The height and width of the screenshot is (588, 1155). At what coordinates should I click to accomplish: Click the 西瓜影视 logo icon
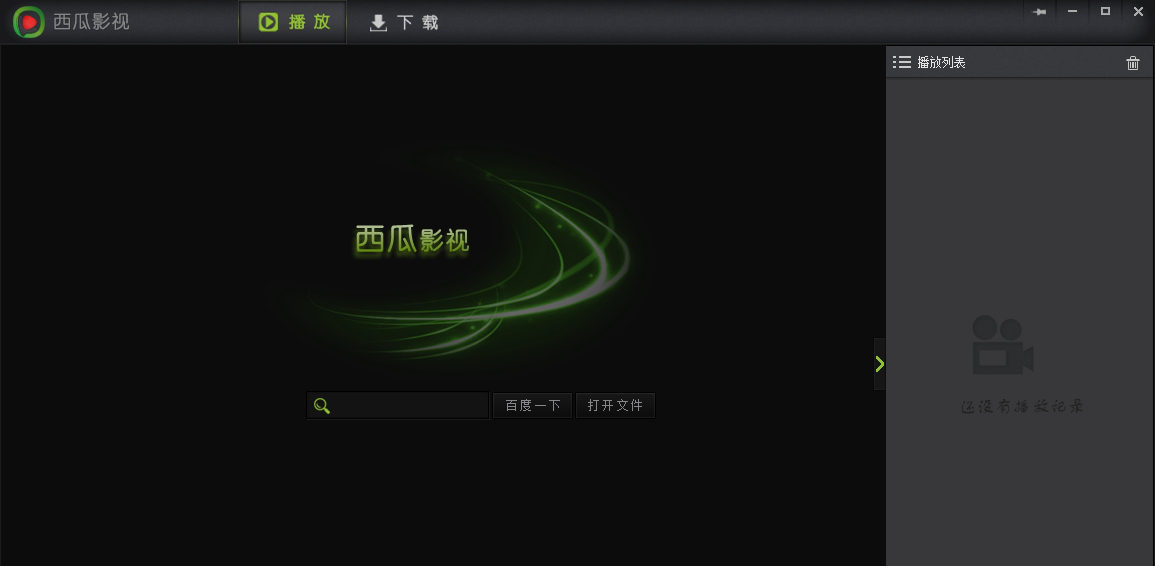(29, 21)
